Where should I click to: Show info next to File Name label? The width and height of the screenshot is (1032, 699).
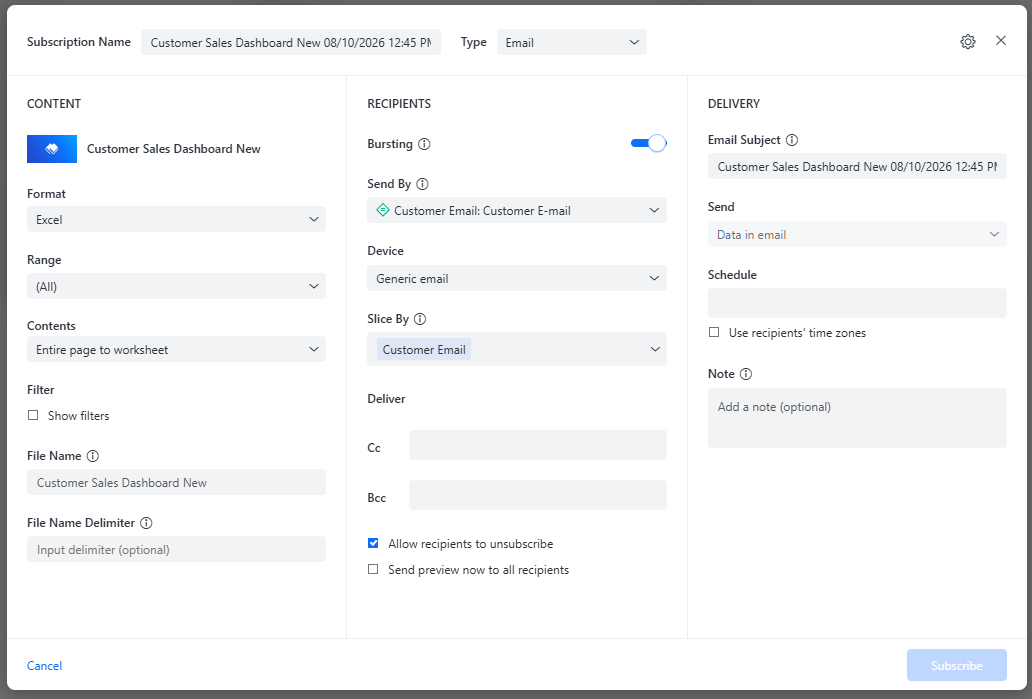tap(93, 456)
